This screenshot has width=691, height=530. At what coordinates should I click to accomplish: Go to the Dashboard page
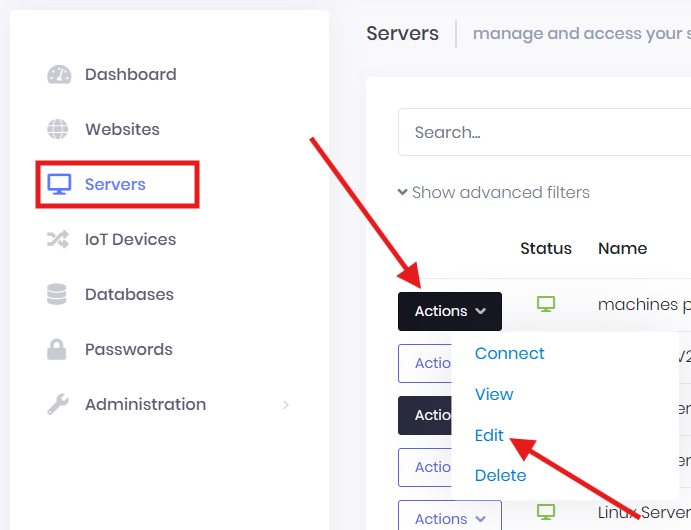pos(130,75)
